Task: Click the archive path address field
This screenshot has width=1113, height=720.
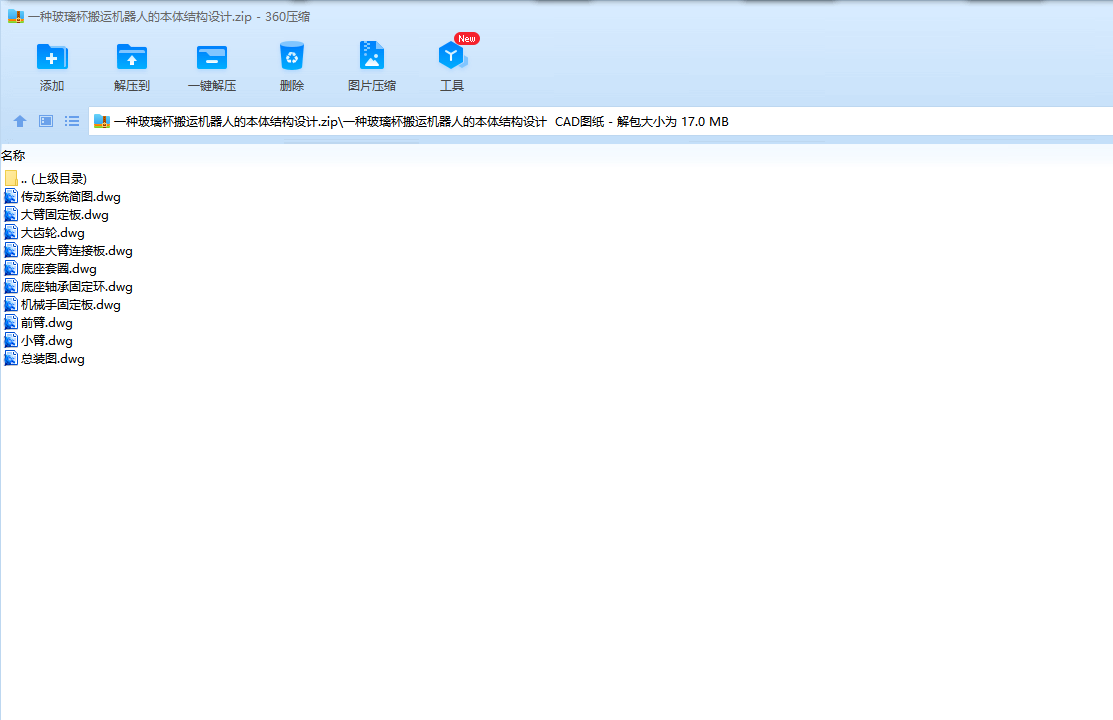Action: [x=601, y=121]
